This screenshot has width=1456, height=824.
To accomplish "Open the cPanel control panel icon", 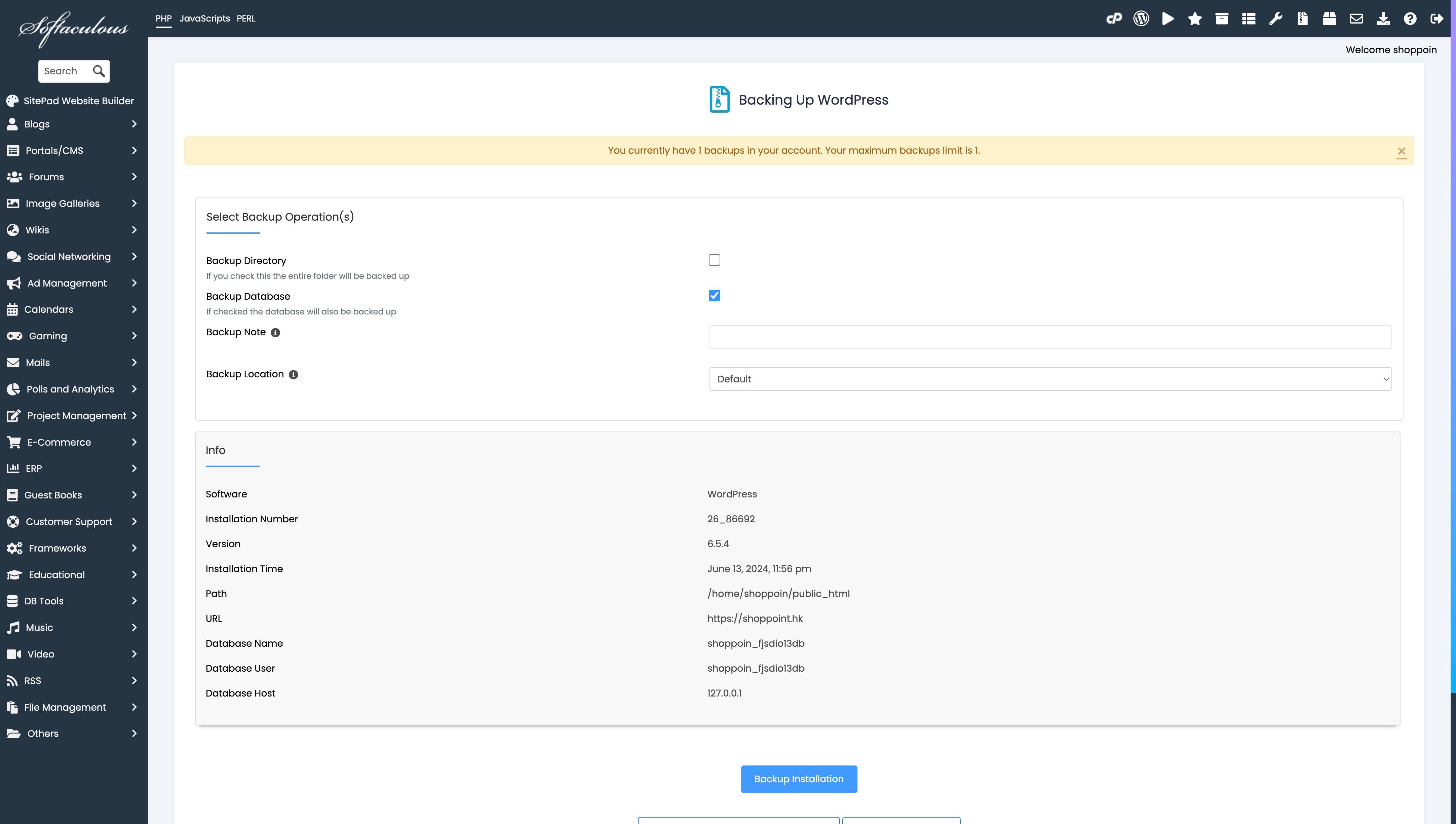I will tap(1114, 19).
